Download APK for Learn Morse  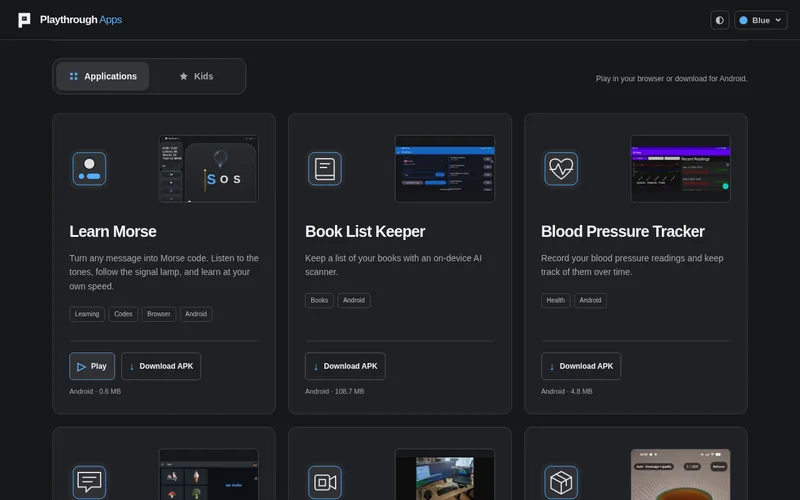coord(161,366)
